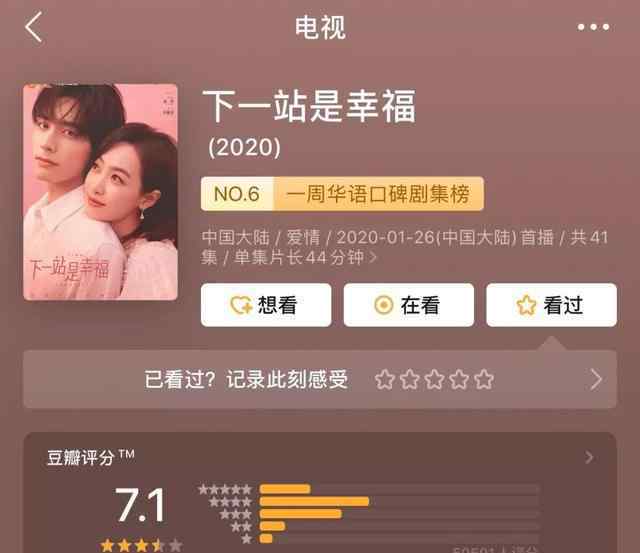Screen dimensions: 640x553
Task: Open the 下一站是幸福 poster image
Action: click(100, 192)
